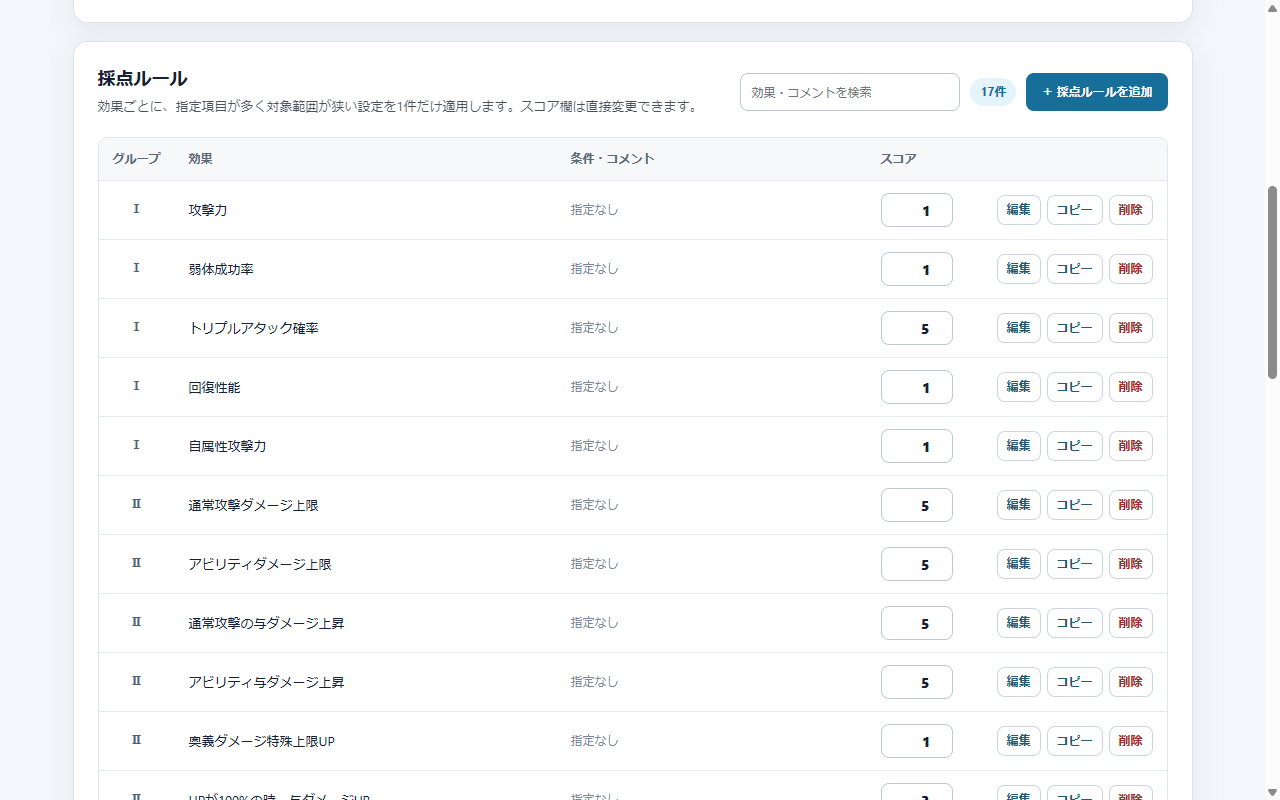Copy the 自属性攻撃力 rule

(x=1074, y=446)
